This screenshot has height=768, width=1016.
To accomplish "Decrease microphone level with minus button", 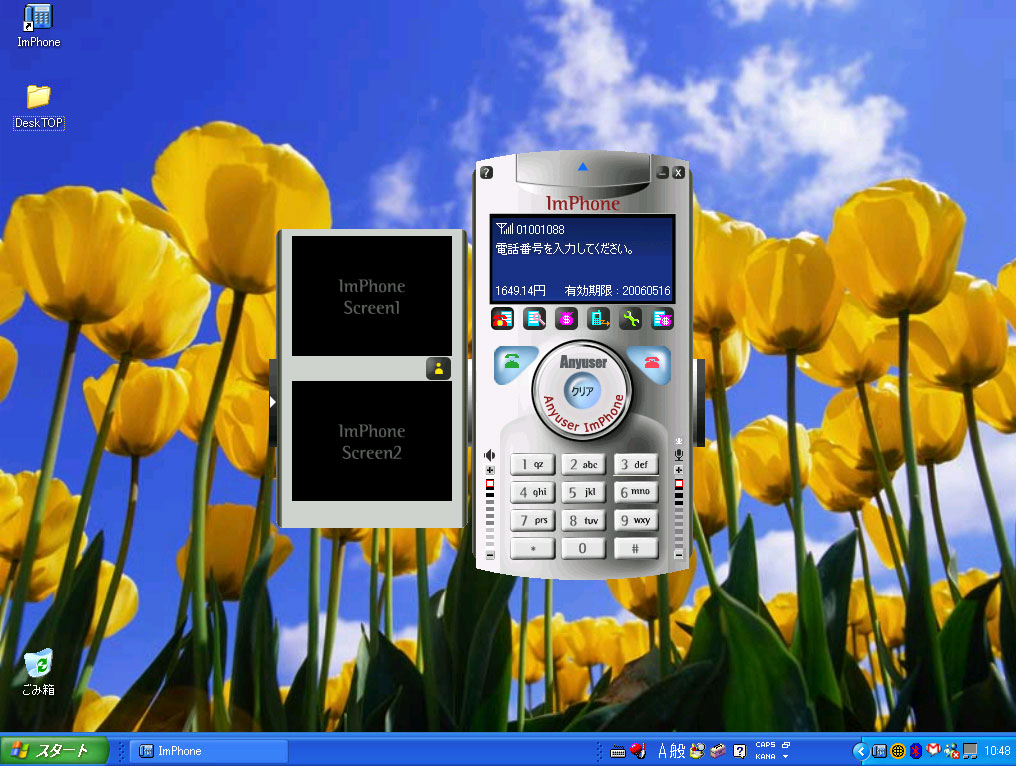I will (679, 555).
